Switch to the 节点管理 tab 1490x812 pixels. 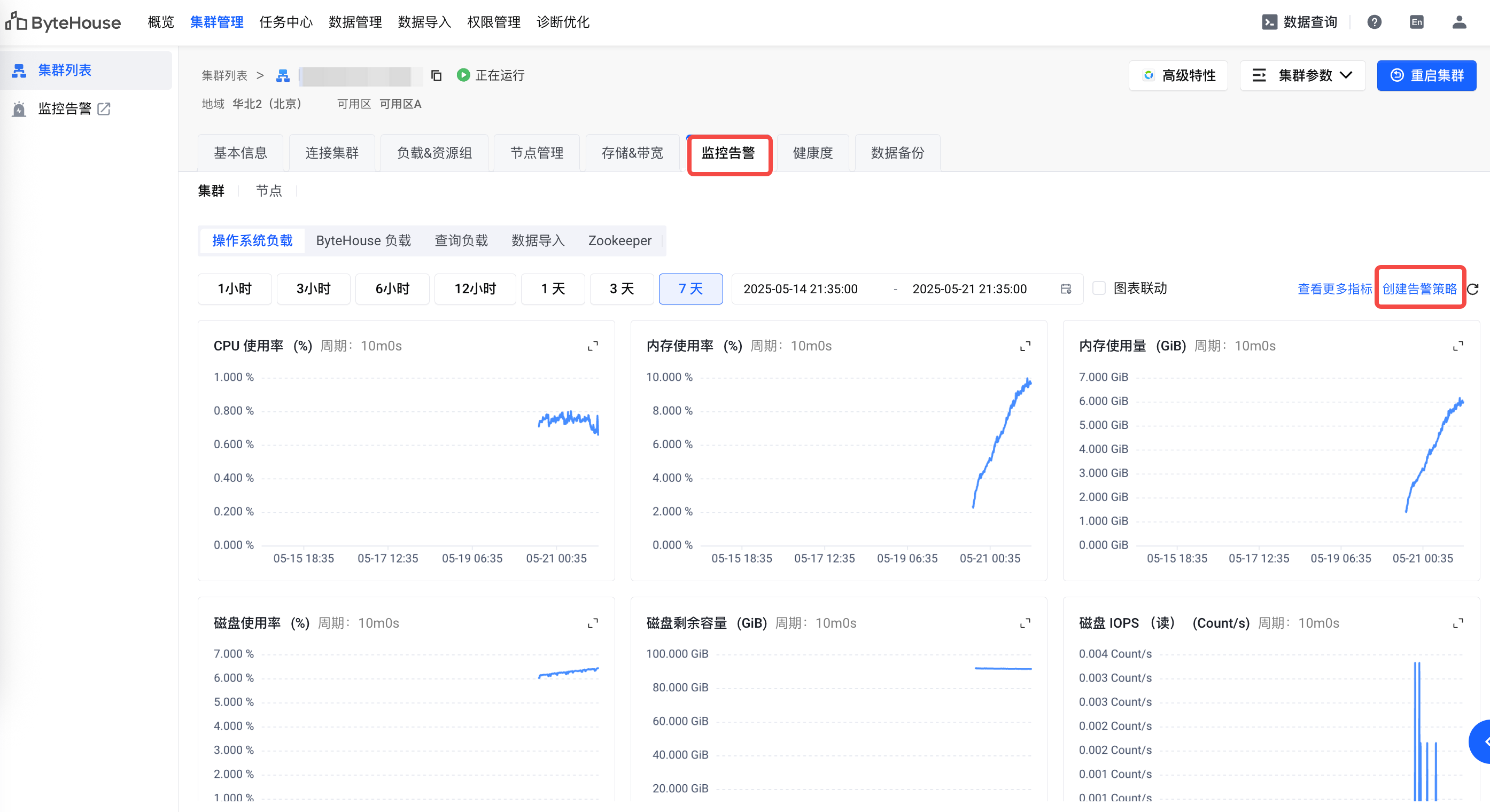tap(537, 153)
